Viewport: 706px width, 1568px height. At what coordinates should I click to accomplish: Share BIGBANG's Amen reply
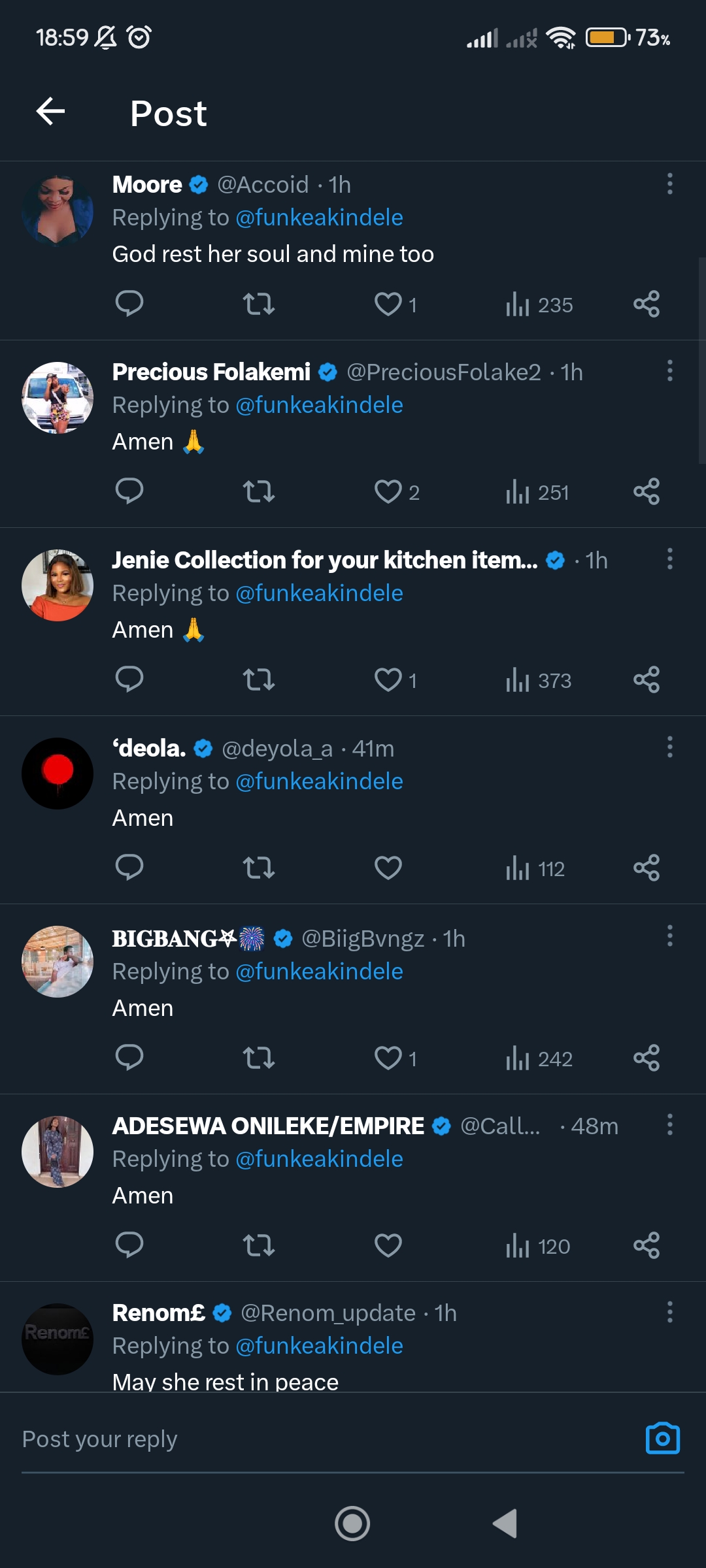tap(647, 1057)
